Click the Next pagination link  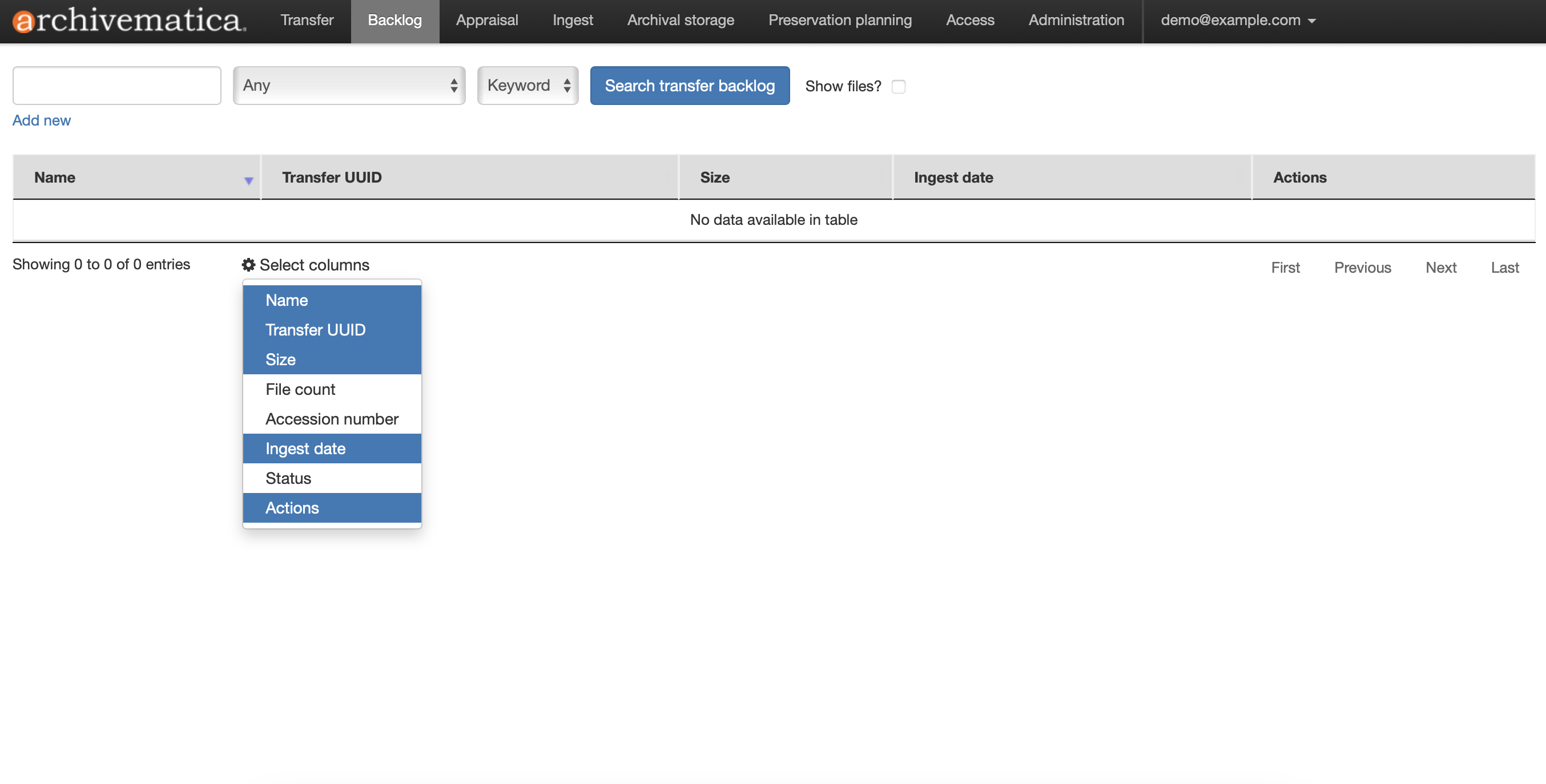[1440, 268]
